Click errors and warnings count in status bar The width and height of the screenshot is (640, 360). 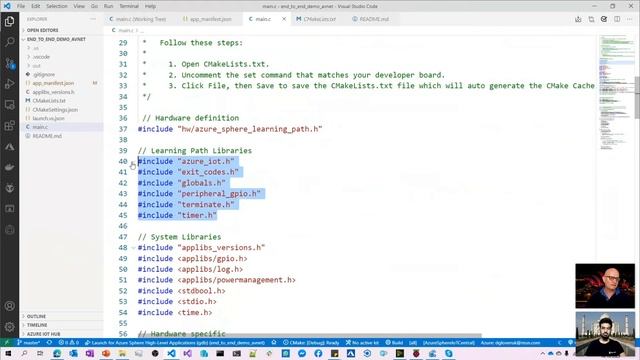69,342
